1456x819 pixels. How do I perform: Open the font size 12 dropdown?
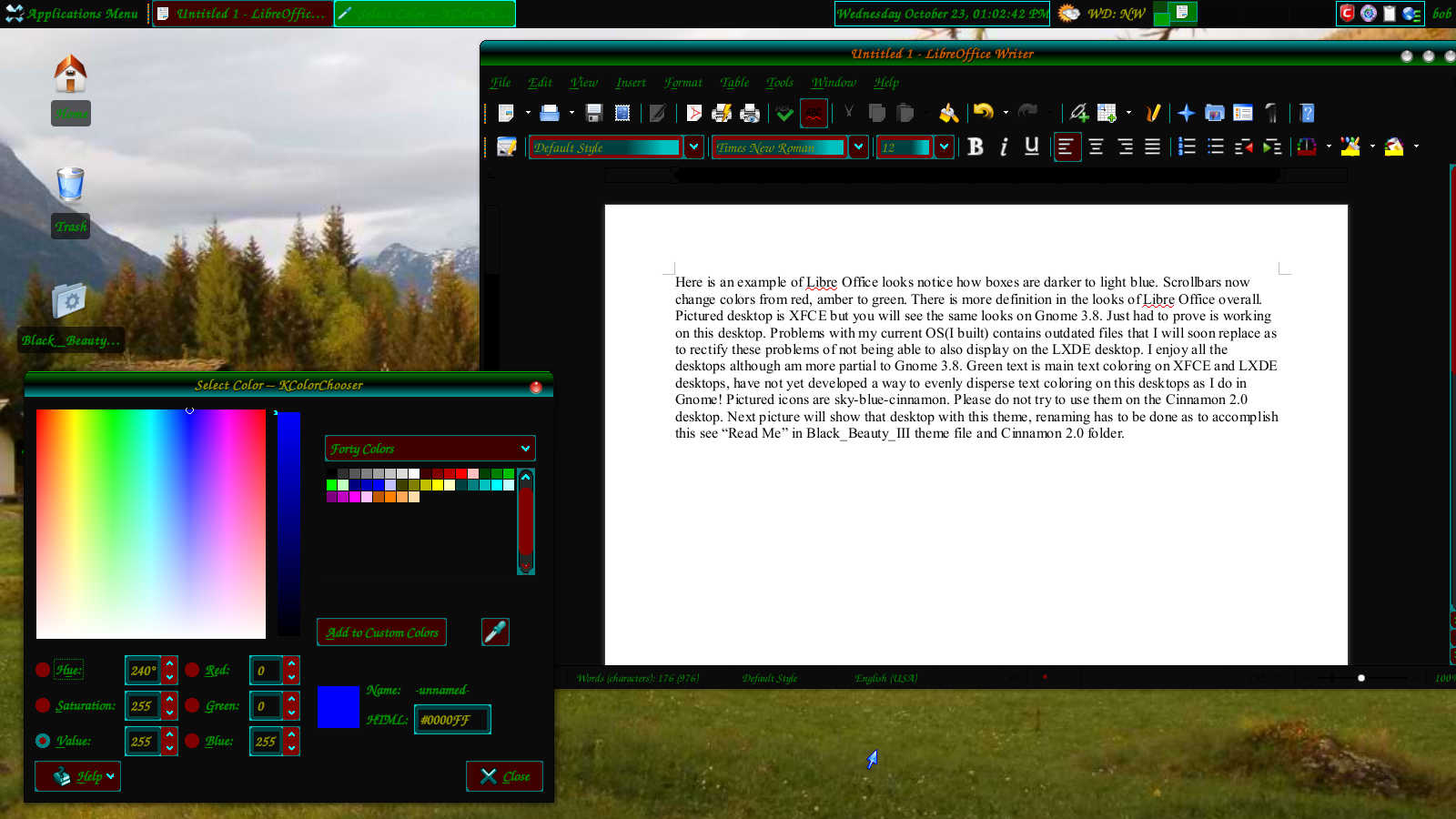tap(944, 147)
